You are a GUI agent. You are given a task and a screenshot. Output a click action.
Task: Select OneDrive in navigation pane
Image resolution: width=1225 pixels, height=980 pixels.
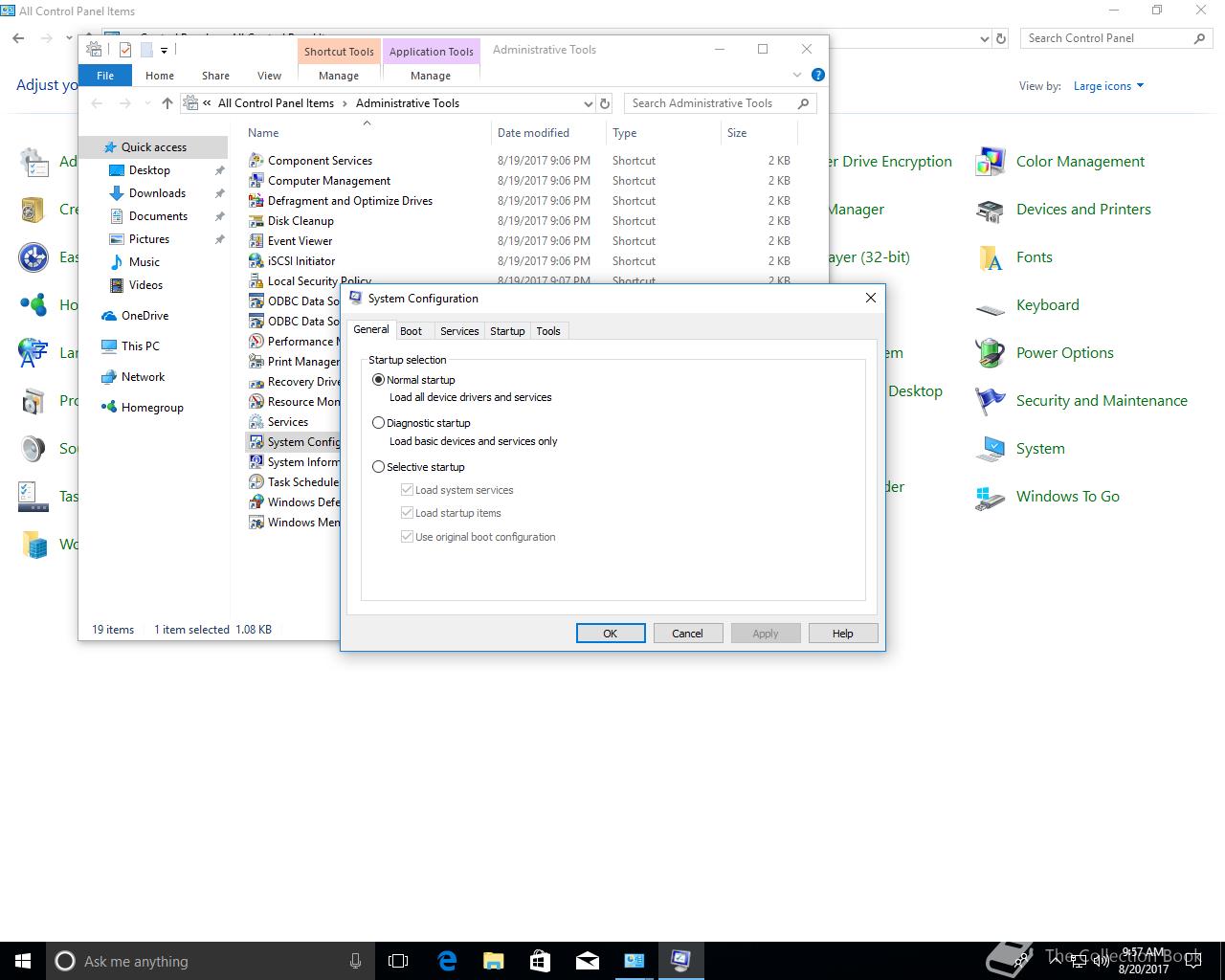tap(145, 316)
